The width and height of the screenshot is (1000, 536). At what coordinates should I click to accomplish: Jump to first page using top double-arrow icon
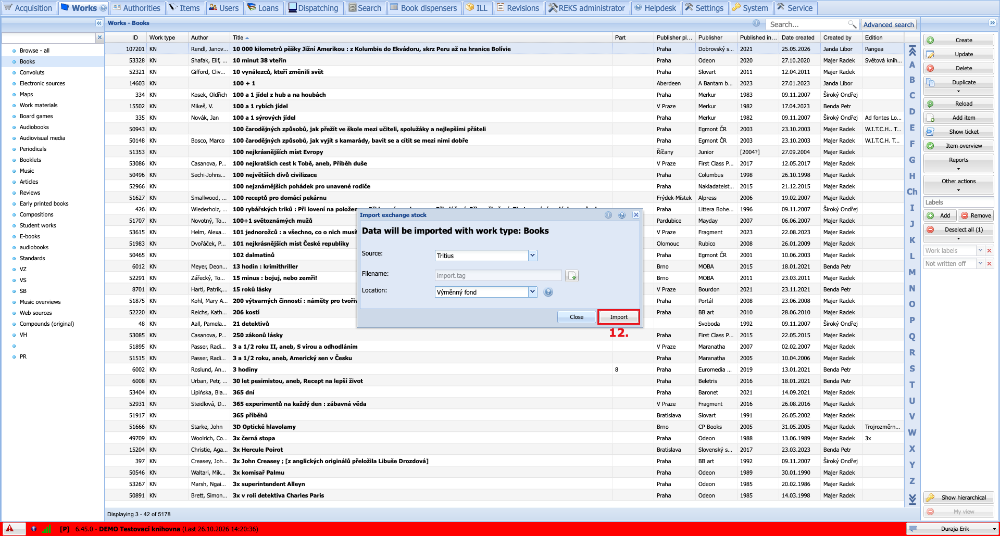pyautogui.click(x=912, y=50)
